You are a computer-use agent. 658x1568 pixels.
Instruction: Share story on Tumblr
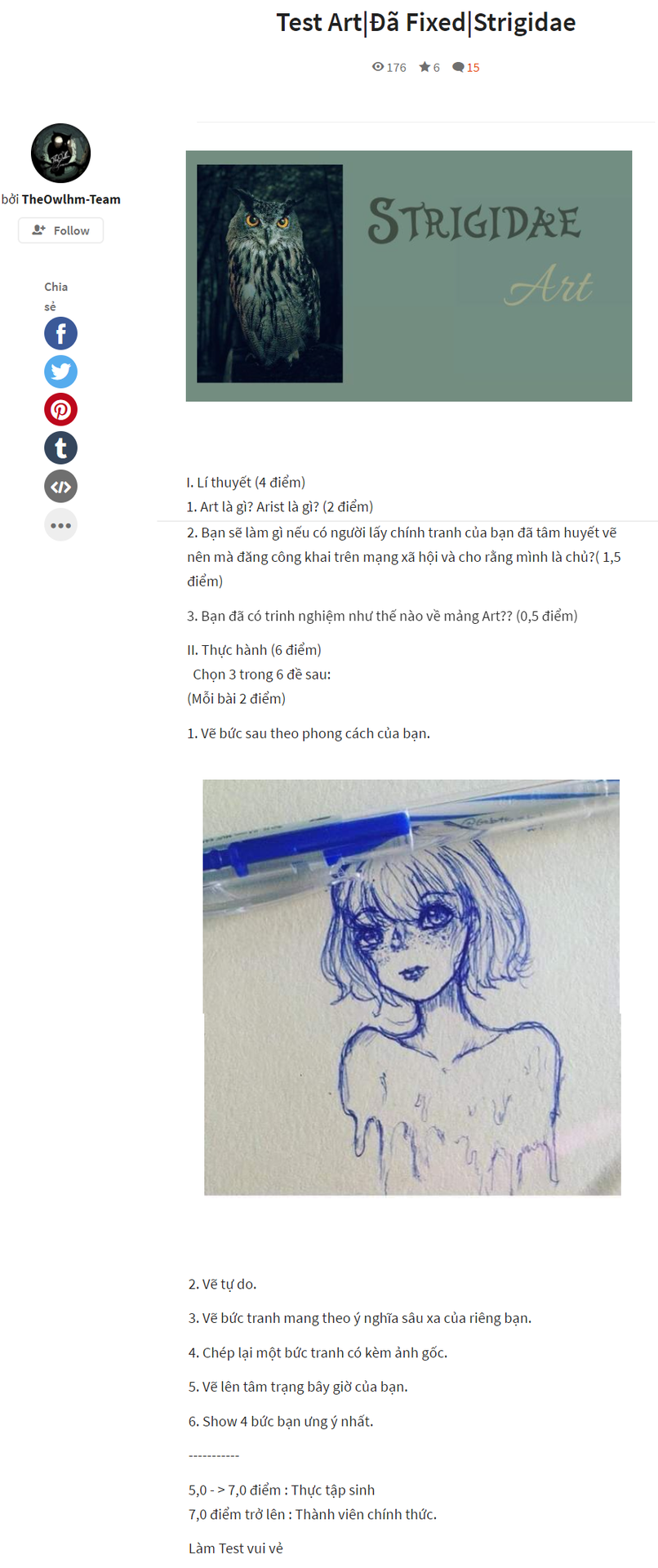[60, 448]
